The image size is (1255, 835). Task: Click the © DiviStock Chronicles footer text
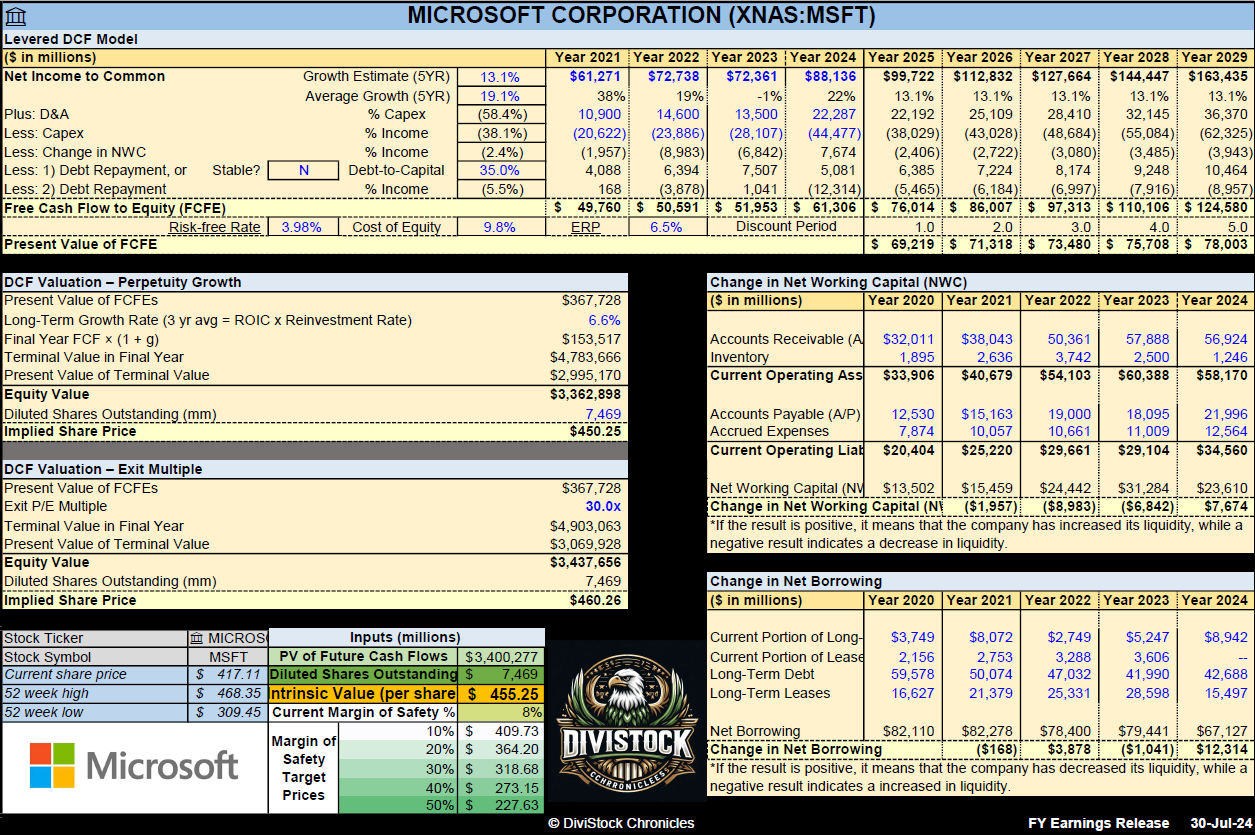621,823
